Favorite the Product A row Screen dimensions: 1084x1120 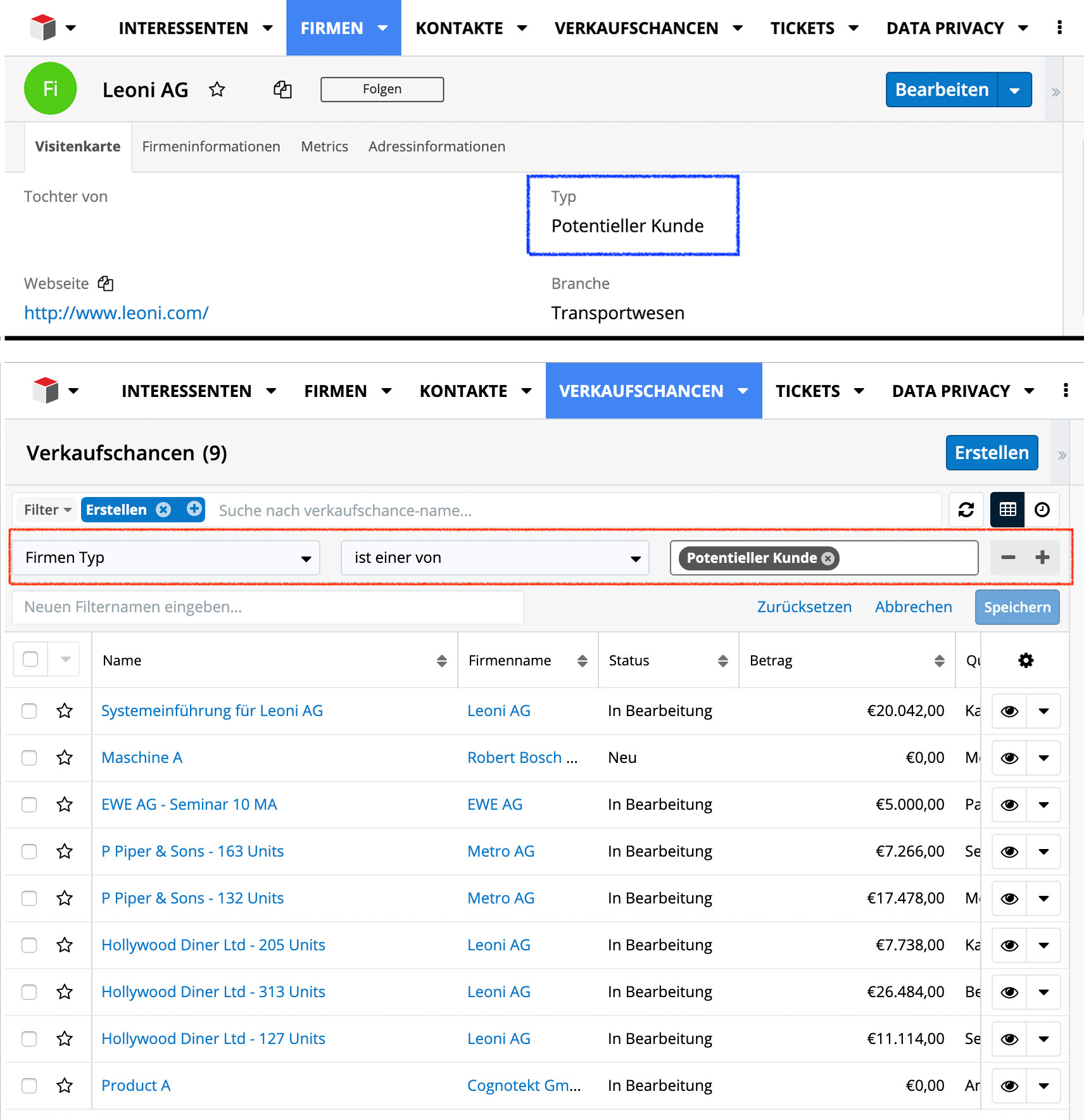point(65,1085)
